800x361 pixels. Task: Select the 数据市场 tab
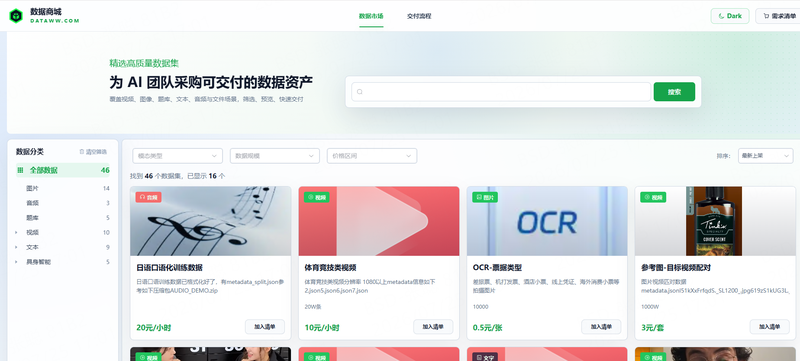tap(371, 16)
